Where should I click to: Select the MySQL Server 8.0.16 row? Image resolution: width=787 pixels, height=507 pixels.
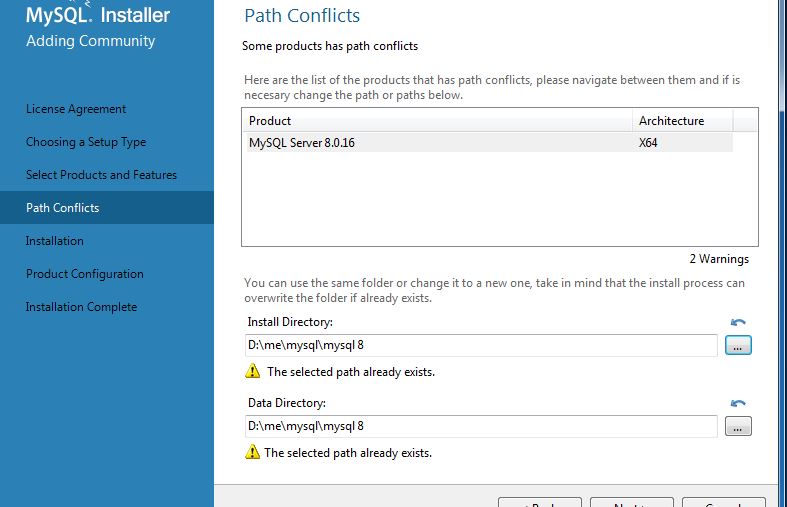pyautogui.click(x=489, y=143)
